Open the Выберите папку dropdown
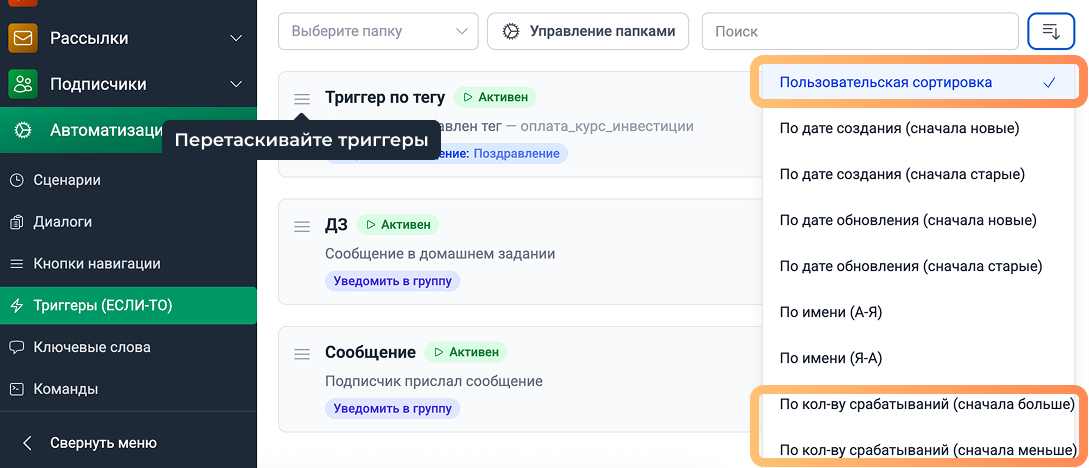 pyautogui.click(x=378, y=32)
